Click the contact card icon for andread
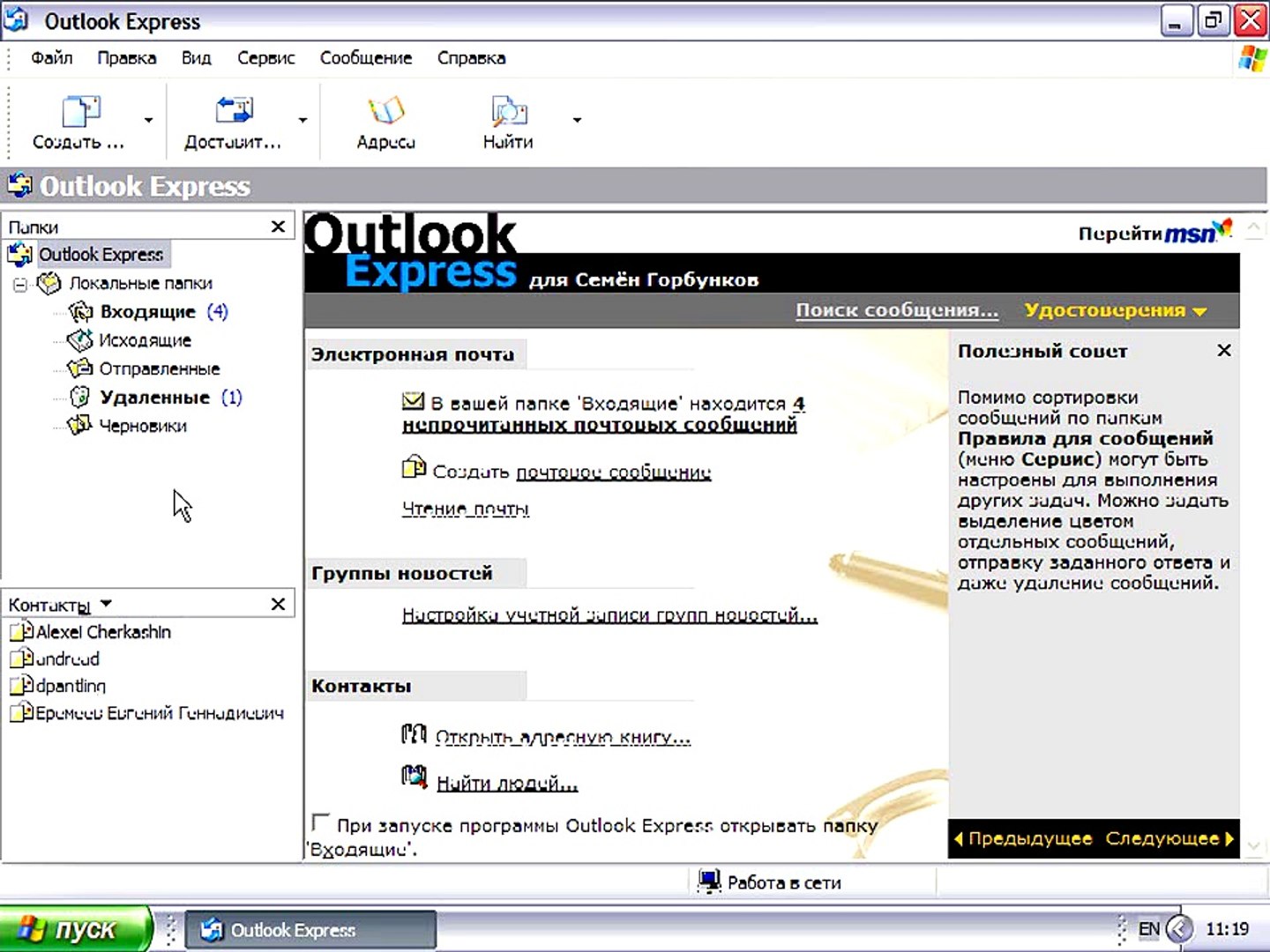This screenshot has width=1270, height=952. 21,658
